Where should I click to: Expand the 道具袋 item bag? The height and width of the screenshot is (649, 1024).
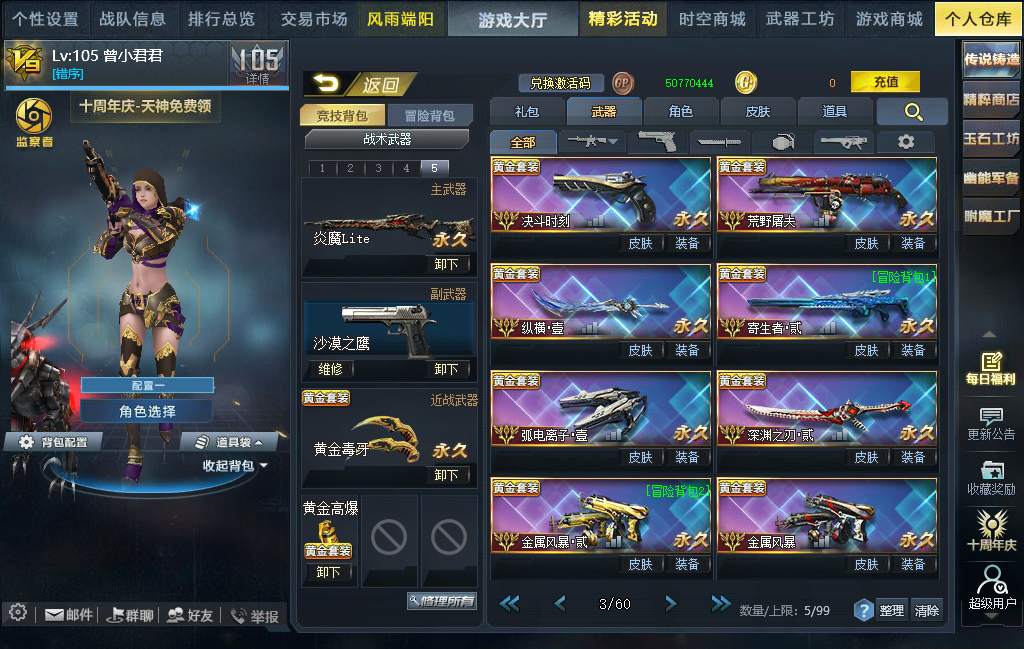[x=230, y=442]
